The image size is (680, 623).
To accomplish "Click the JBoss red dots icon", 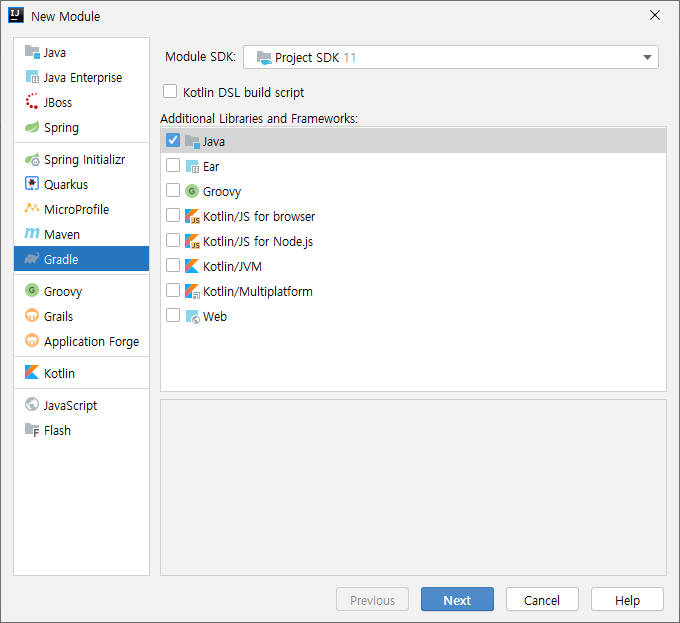I will (32, 102).
